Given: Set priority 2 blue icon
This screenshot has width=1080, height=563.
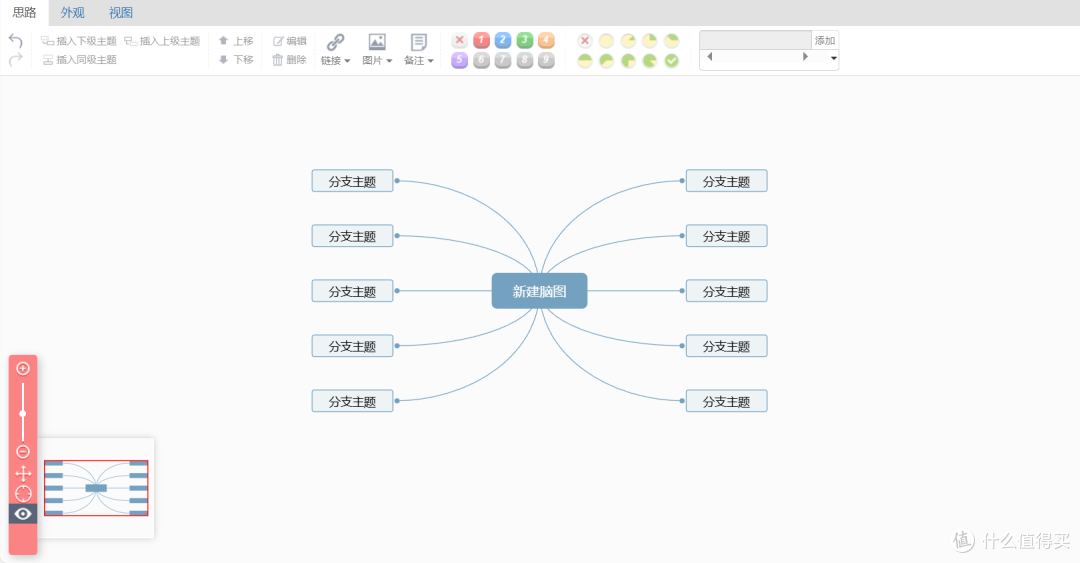Looking at the screenshot, I should 503,41.
